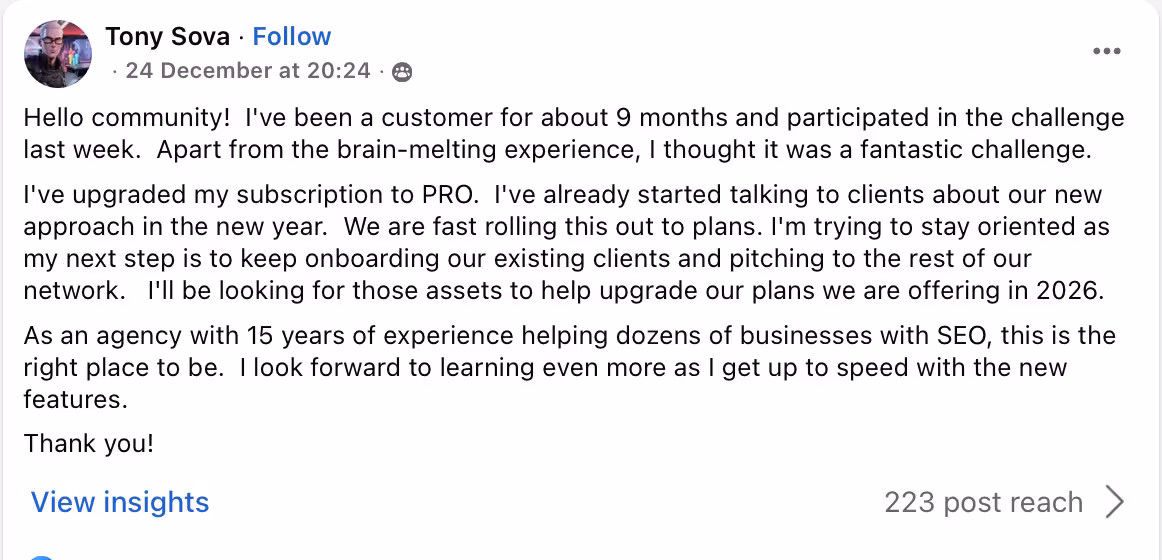Click the "Thank you!" closing line
This screenshot has height=560, width=1162.
point(89,443)
